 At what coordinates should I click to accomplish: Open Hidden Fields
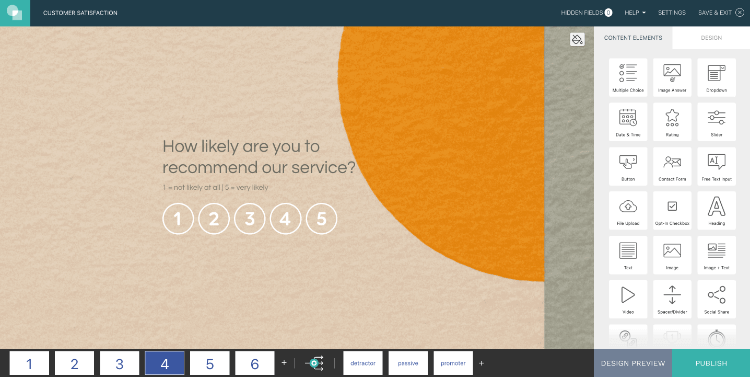coord(586,13)
